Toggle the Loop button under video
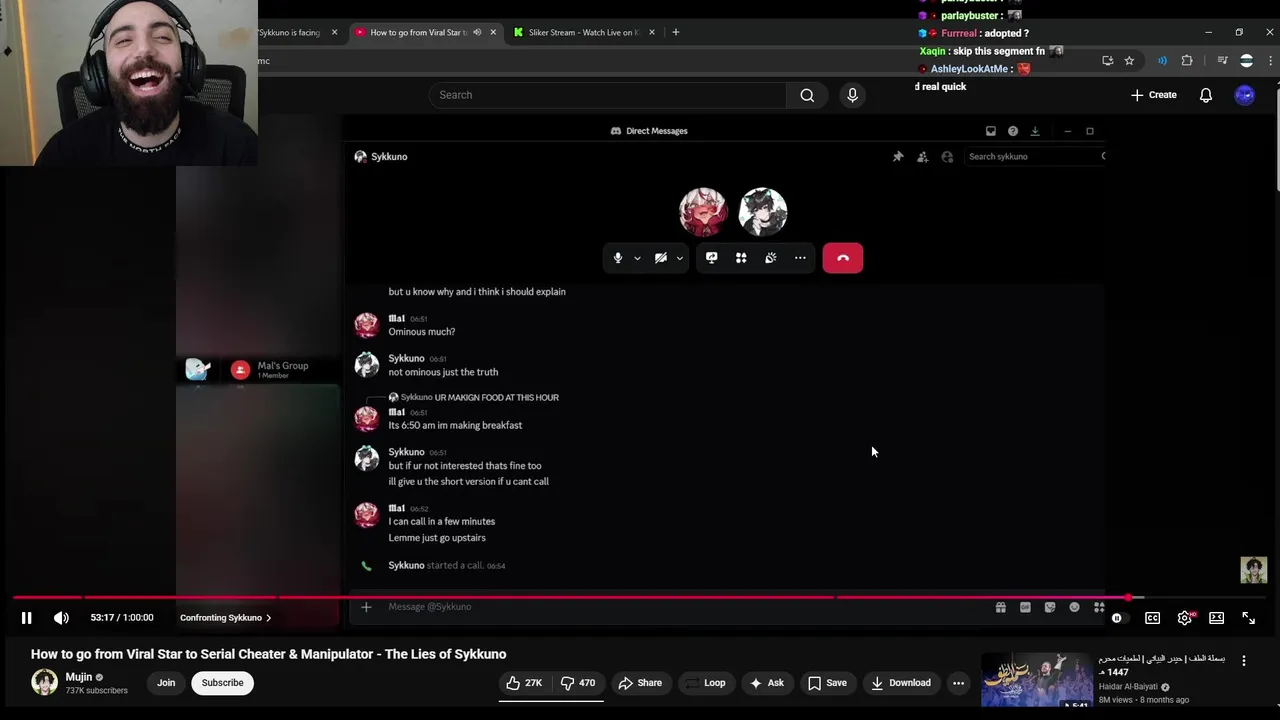1280x720 pixels. pyautogui.click(x=704, y=683)
